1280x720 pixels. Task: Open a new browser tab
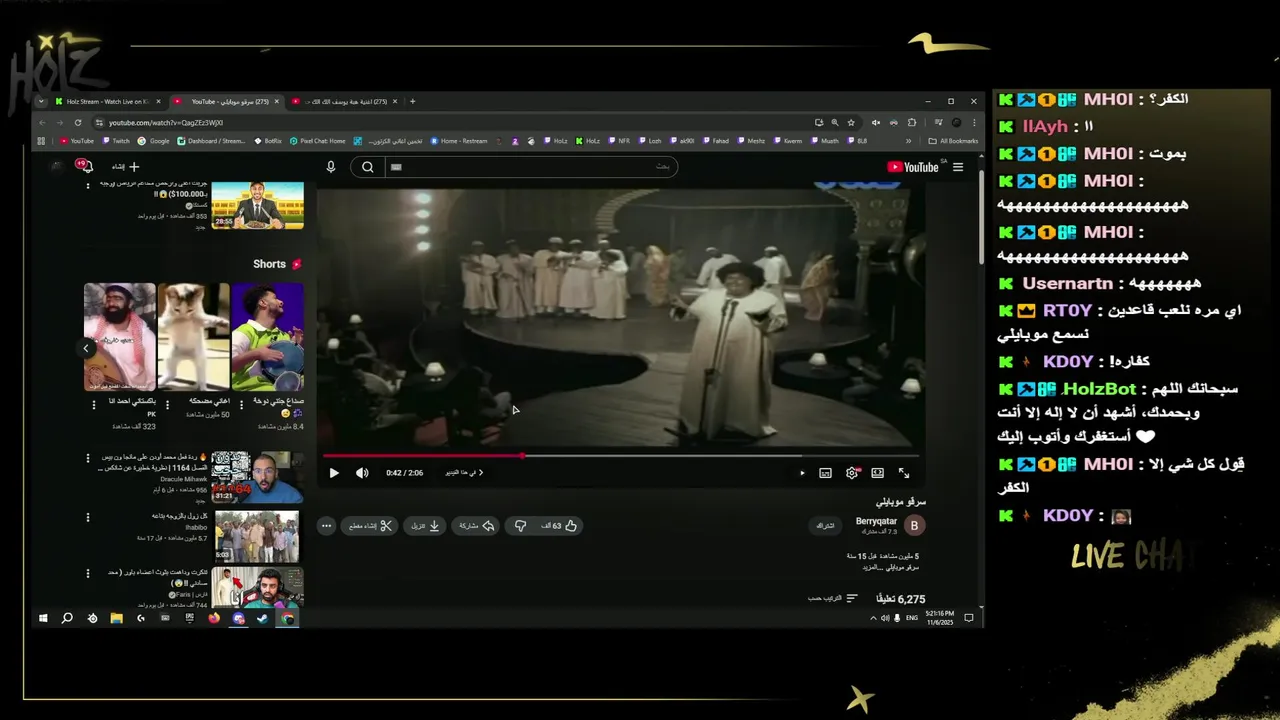pos(412,101)
